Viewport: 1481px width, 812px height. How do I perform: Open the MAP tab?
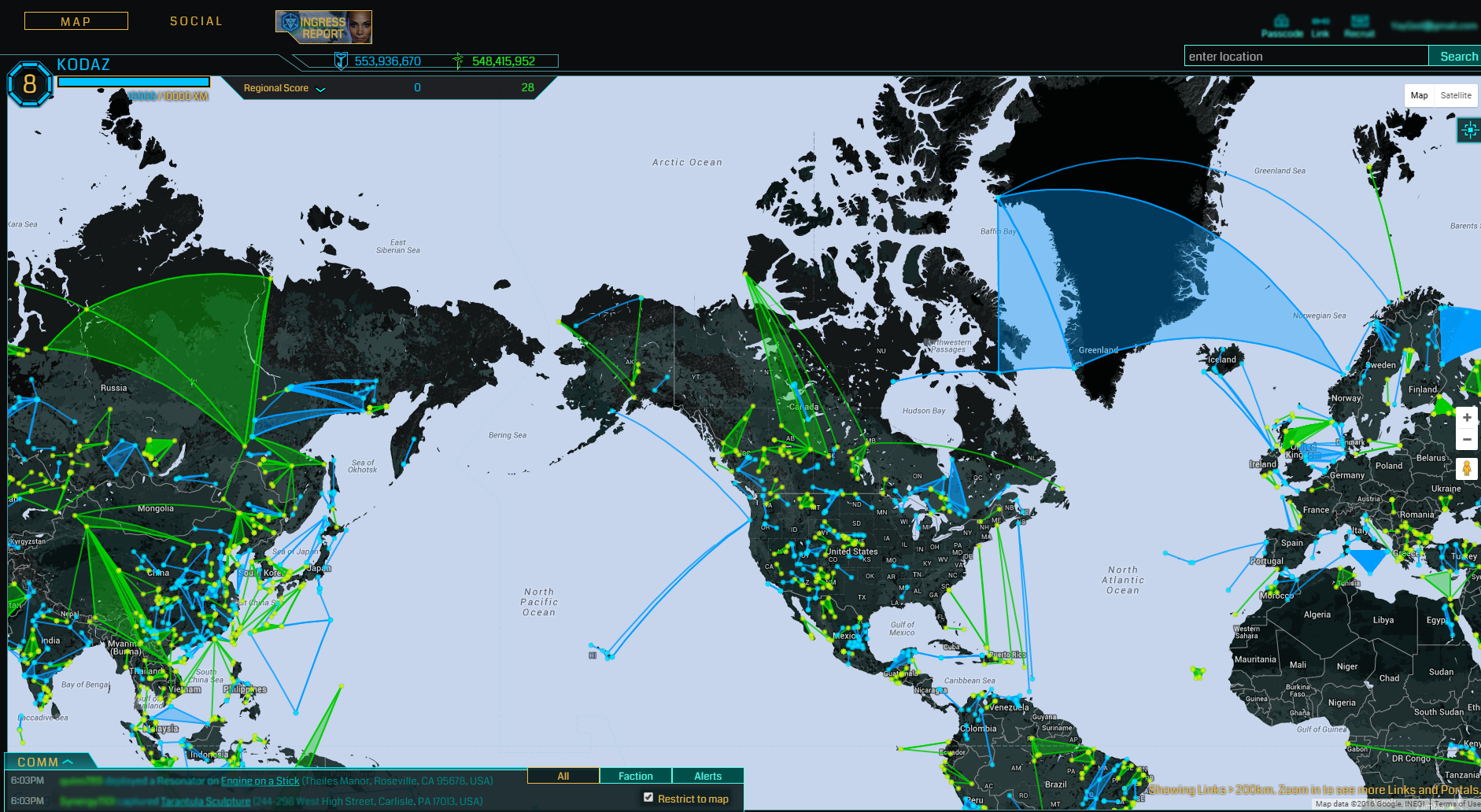click(x=76, y=21)
